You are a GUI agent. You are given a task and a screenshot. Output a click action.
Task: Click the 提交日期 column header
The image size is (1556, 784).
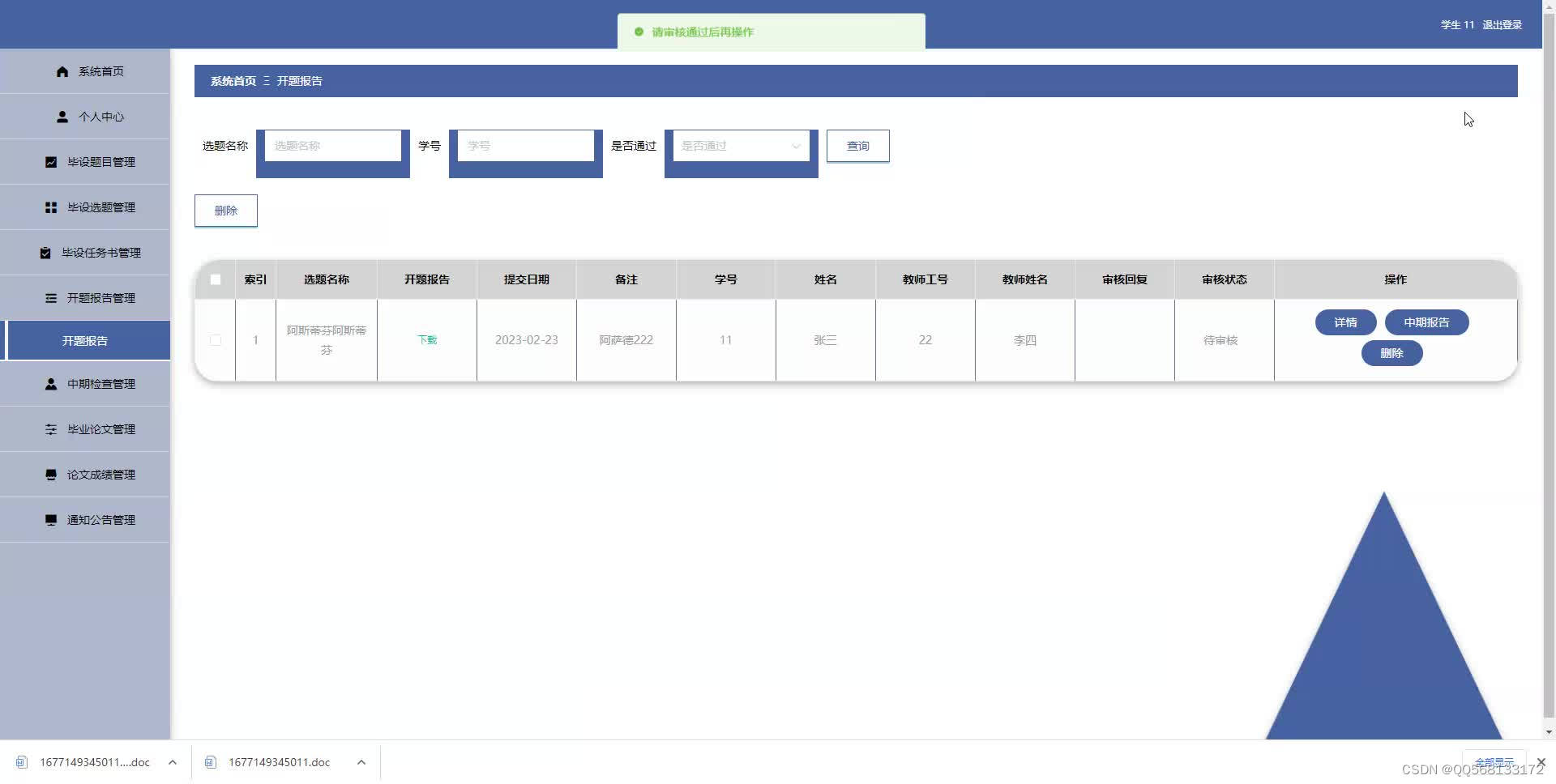[x=527, y=279]
